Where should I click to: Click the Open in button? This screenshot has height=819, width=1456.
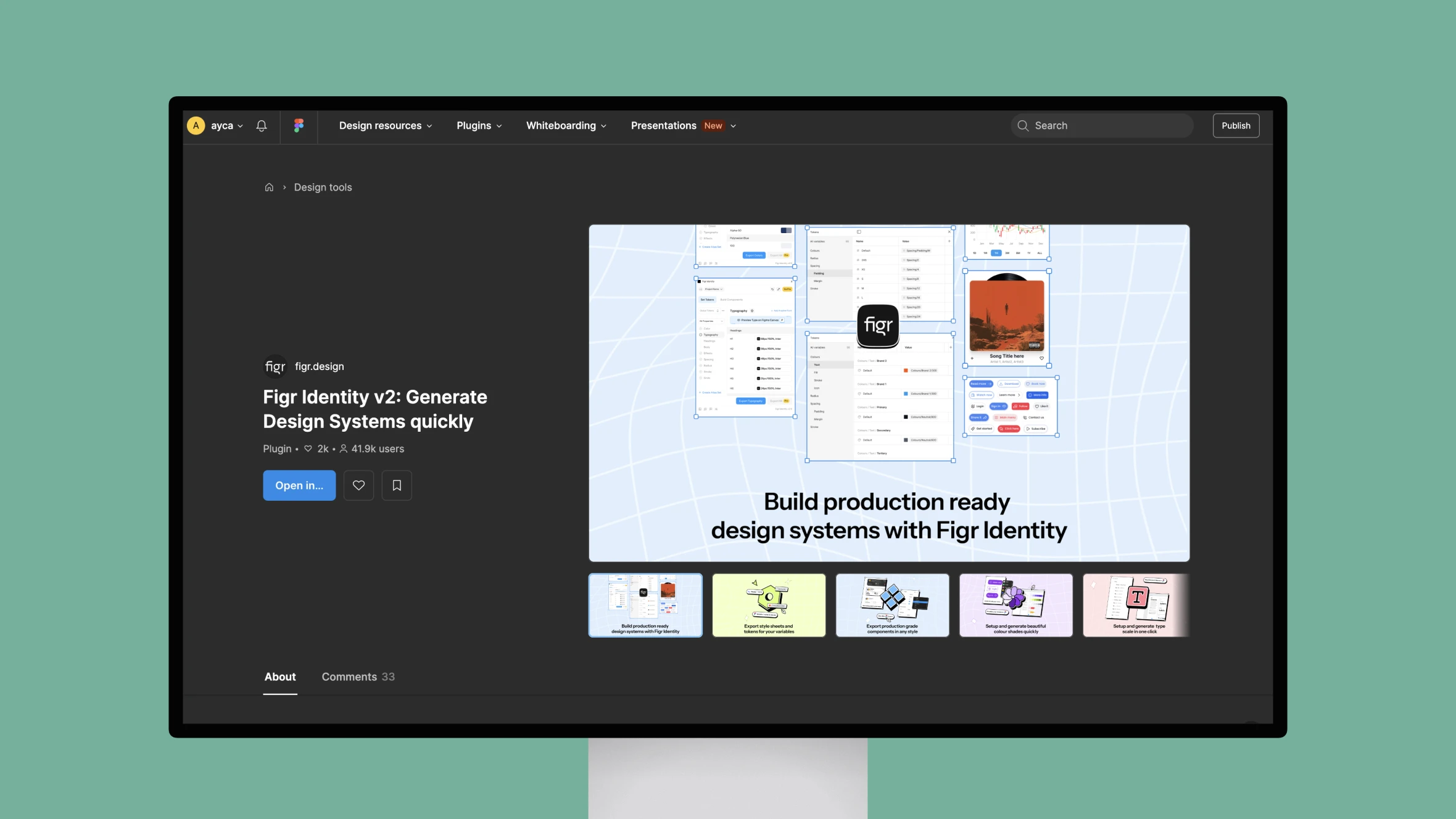299,485
